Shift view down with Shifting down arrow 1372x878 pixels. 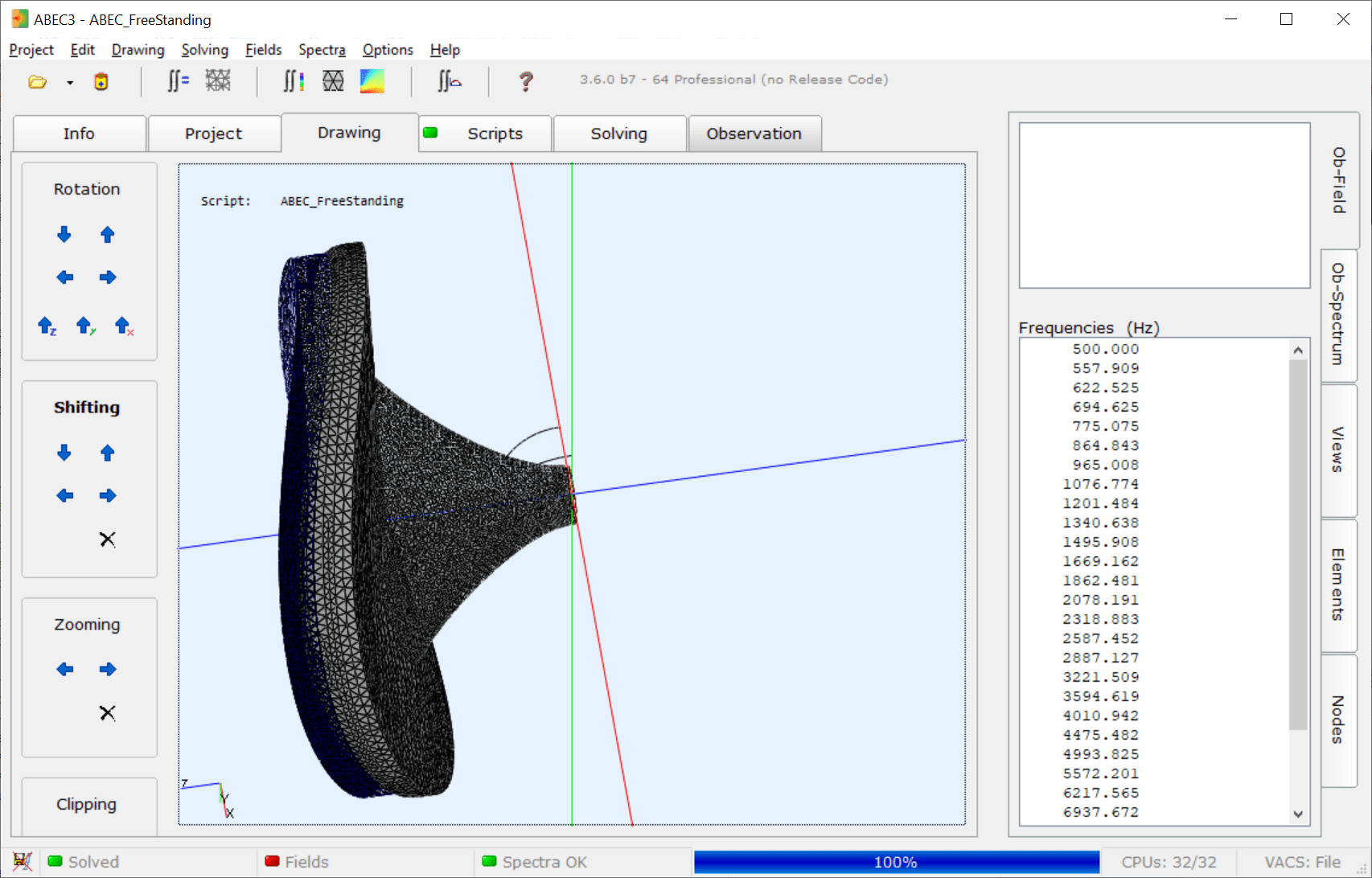pos(64,453)
